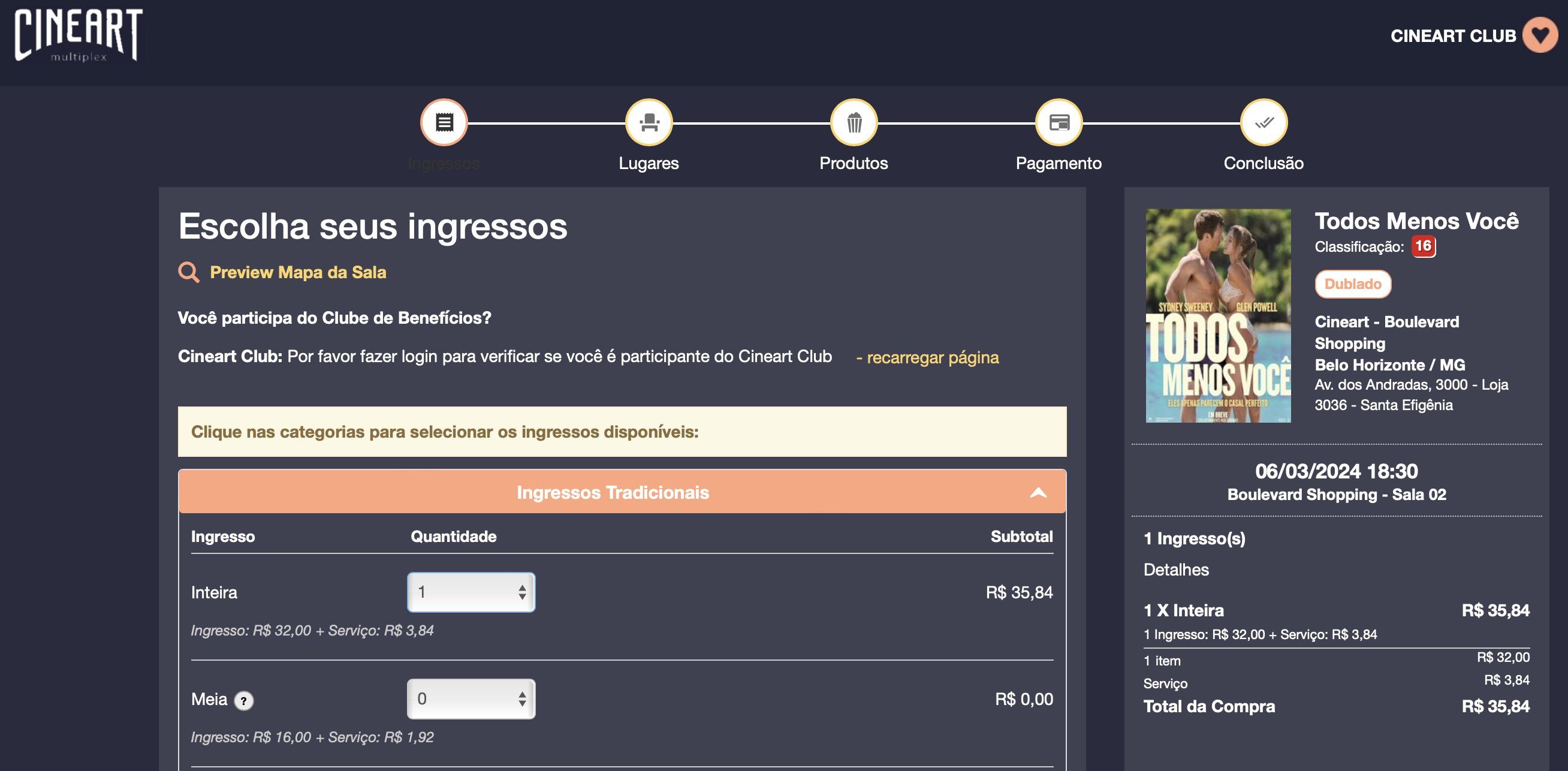The height and width of the screenshot is (771, 1568).
Task: Click Inteira subtotal R$ 35,84
Action: tap(1020, 592)
